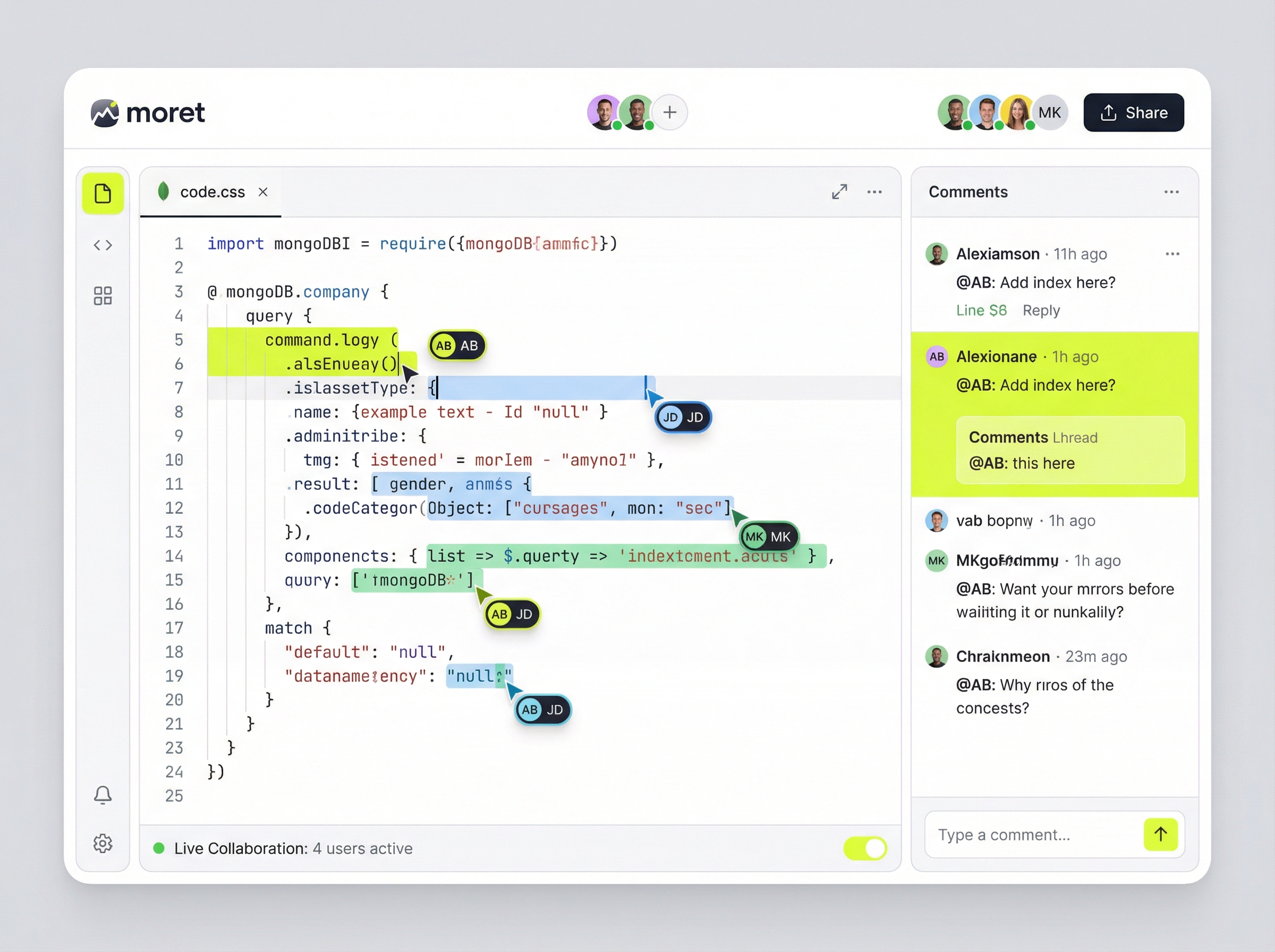
Task: Open settings with the gear icon
Action: (103, 844)
